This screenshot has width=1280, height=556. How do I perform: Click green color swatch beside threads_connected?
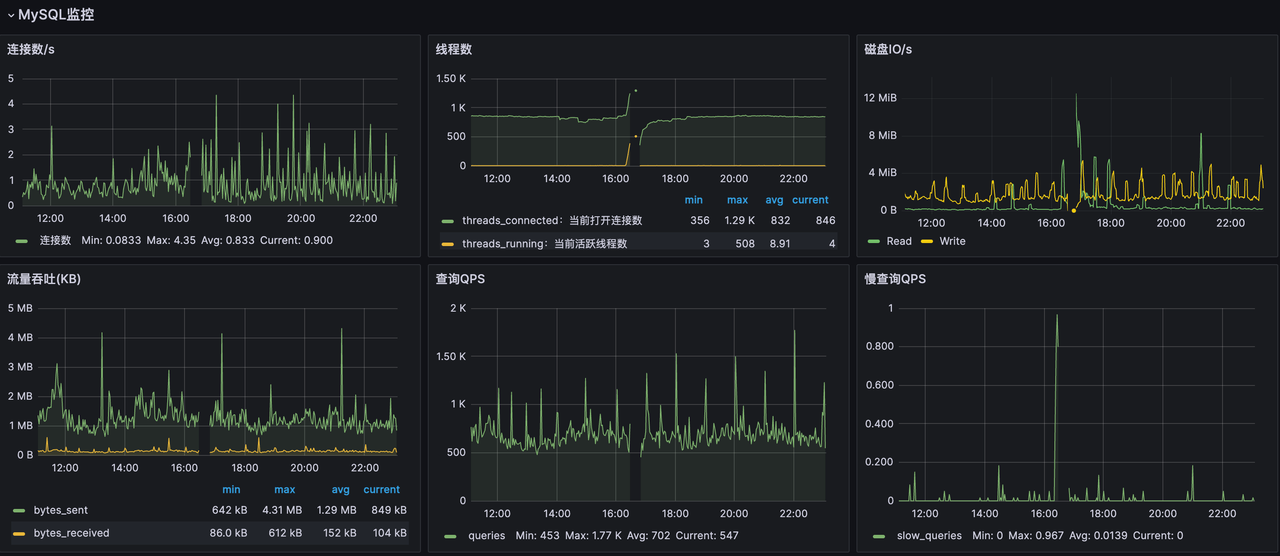(447, 220)
